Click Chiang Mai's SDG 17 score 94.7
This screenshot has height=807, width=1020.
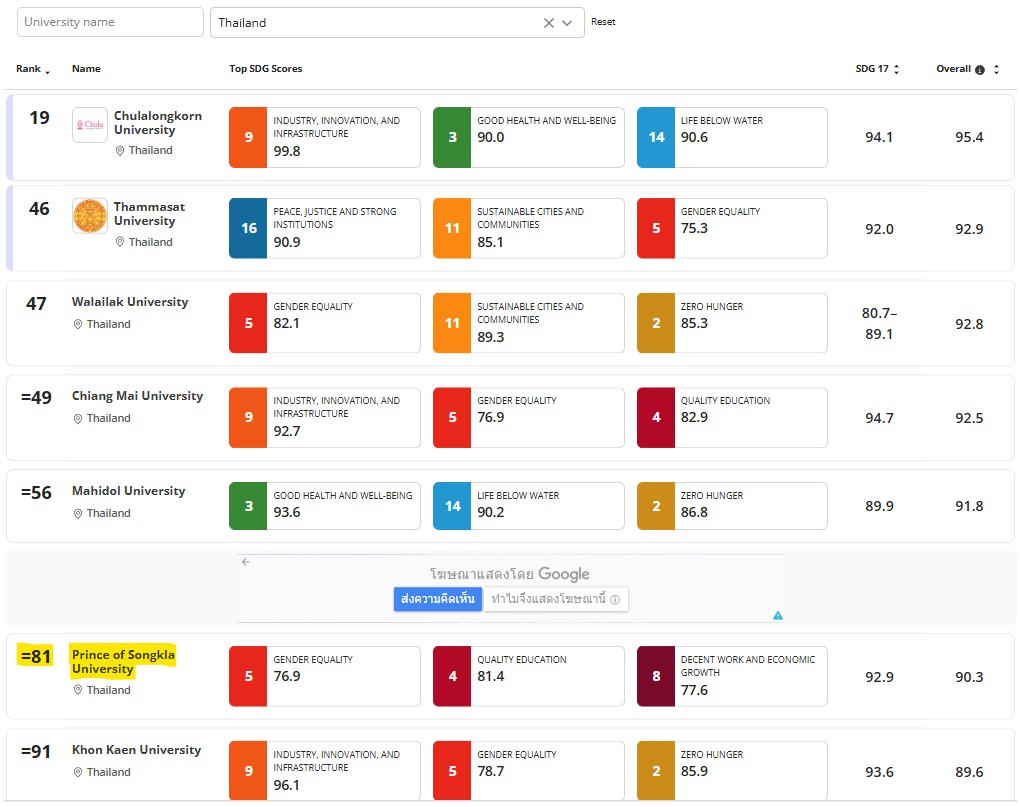879,418
